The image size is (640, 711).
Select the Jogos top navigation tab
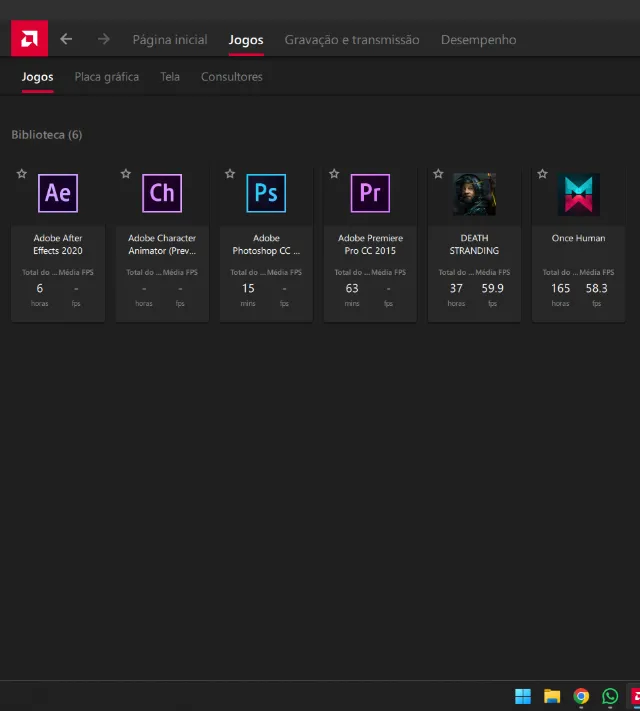click(246, 40)
